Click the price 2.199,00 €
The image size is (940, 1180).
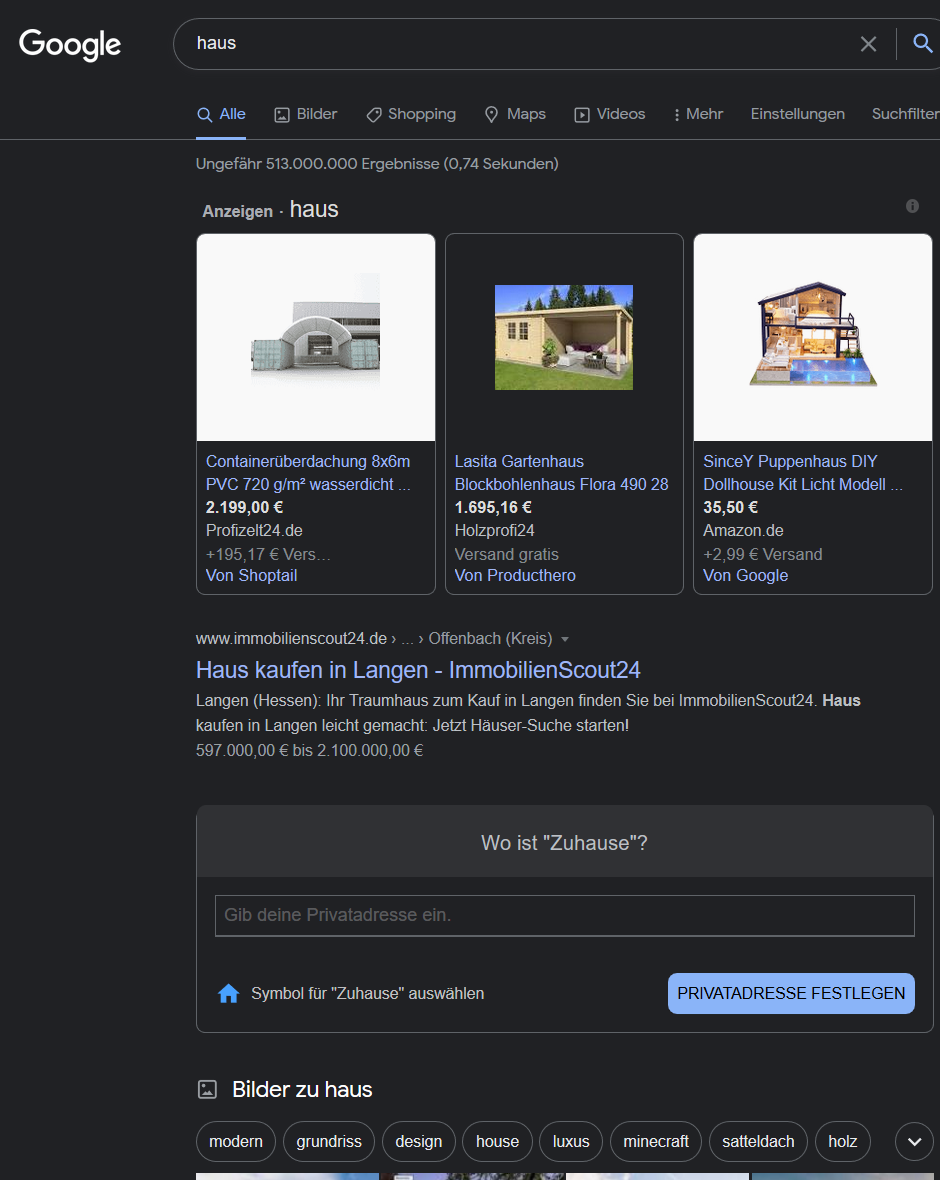pos(245,508)
